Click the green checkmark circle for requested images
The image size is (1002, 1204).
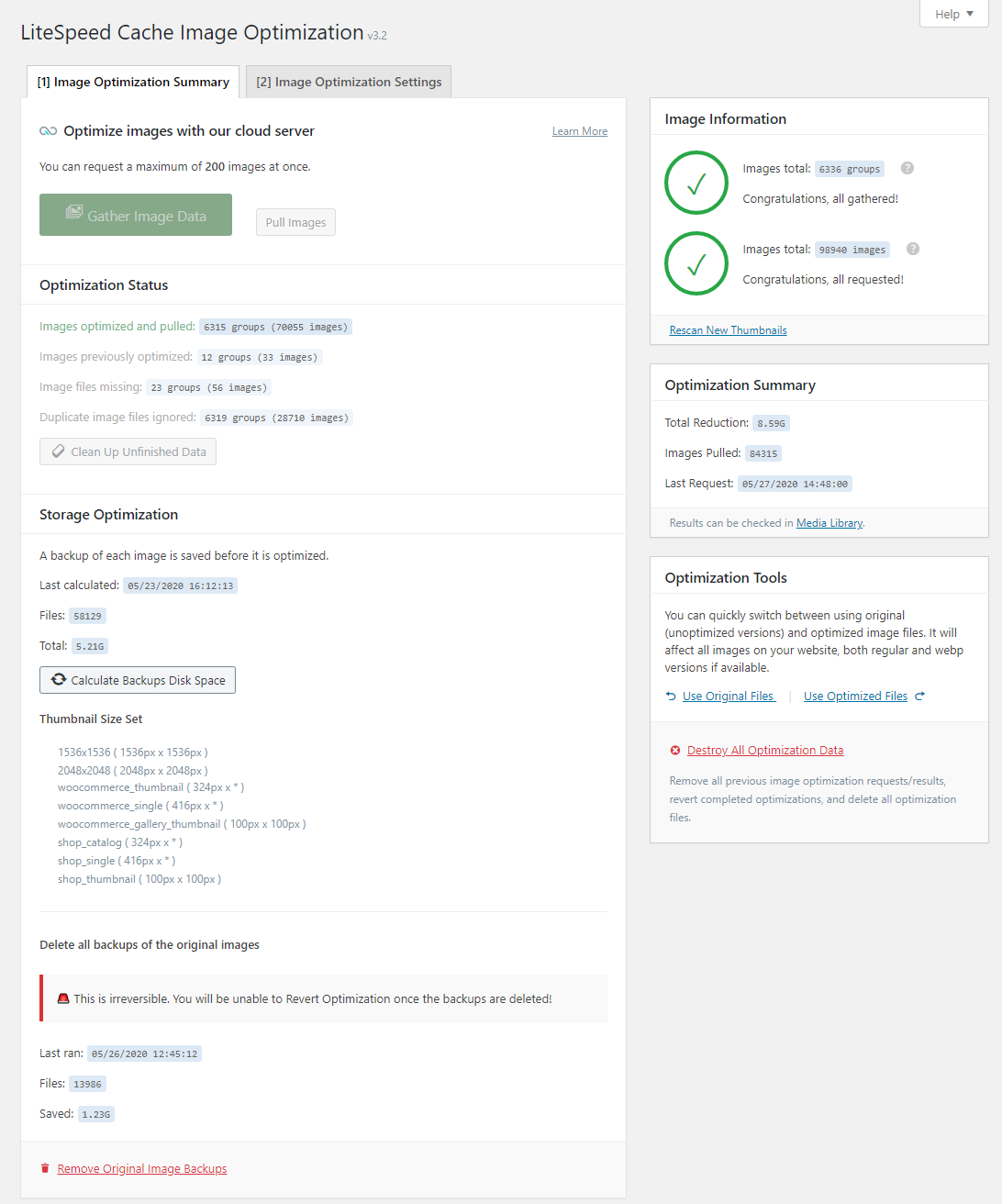(x=696, y=263)
